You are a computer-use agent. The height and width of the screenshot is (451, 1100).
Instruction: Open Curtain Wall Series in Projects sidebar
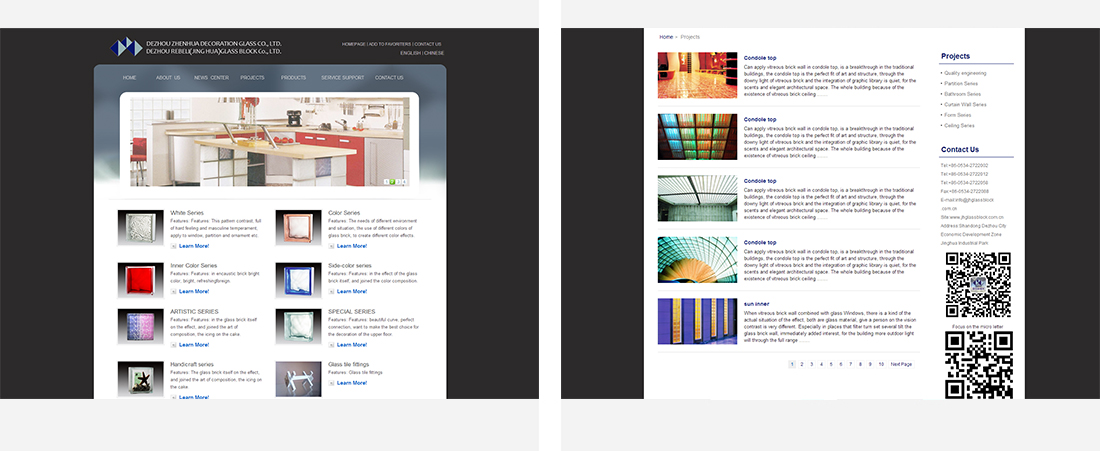coord(965,105)
